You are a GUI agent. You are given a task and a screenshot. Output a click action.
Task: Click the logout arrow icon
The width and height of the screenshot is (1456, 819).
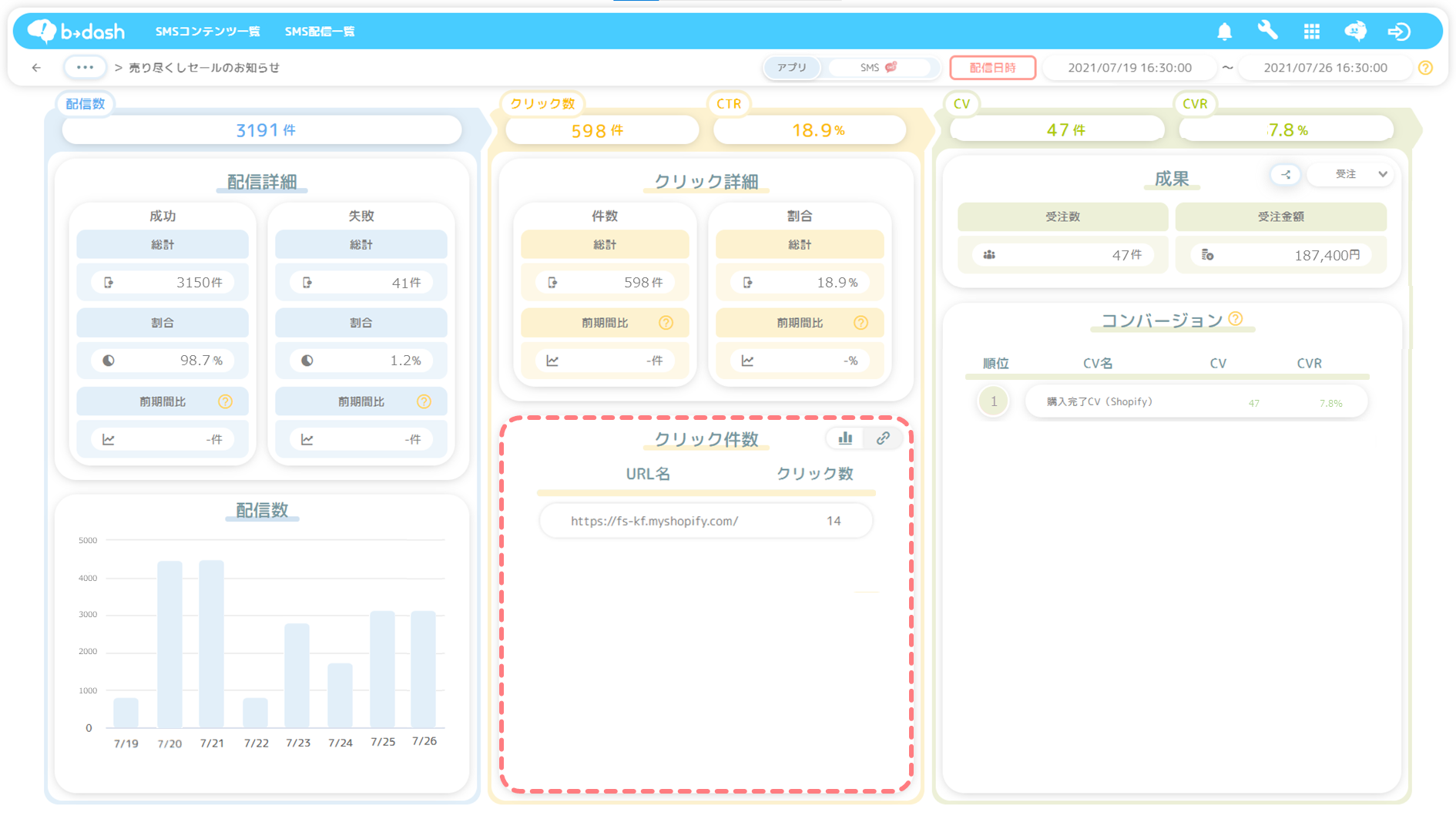(1399, 32)
